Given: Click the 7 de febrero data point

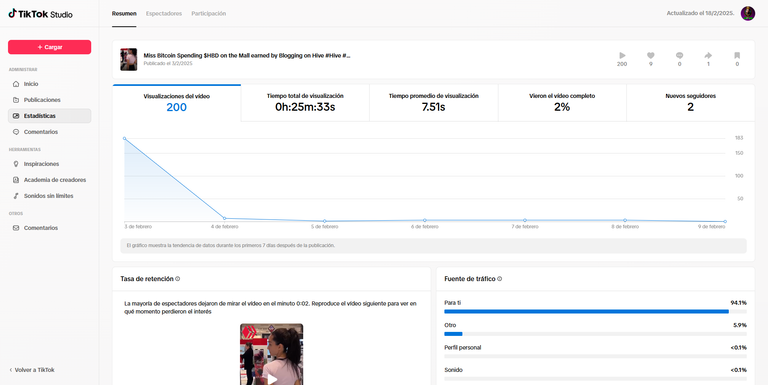Looking at the screenshot, I should tap(525, 220).
